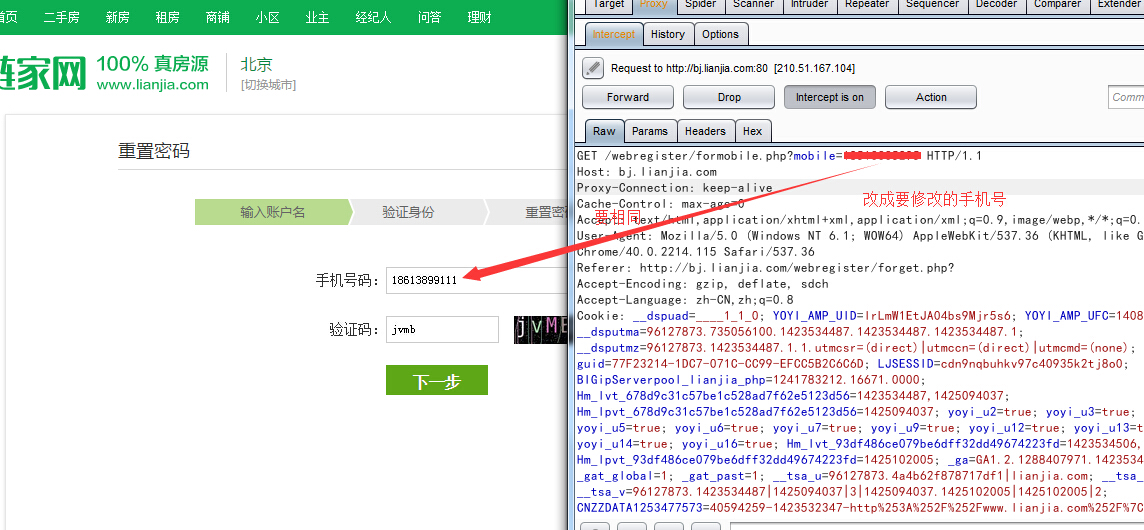
Task: Click the Comment field in Burp
Action: coord(1126,97)
